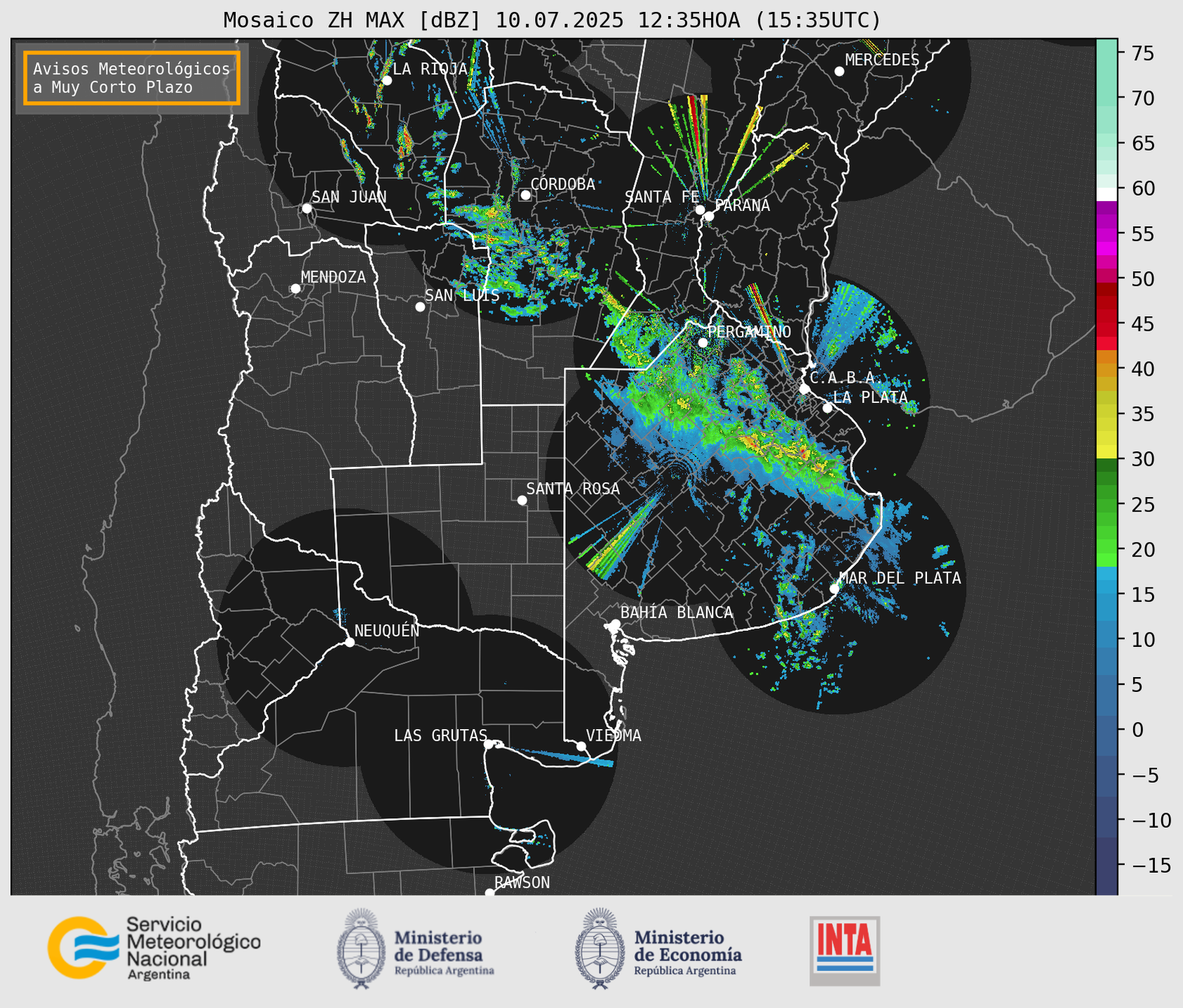Click the 0 colorbar tick label
This screenshot has height=1008, width=1183.
tap(1137, 730)
